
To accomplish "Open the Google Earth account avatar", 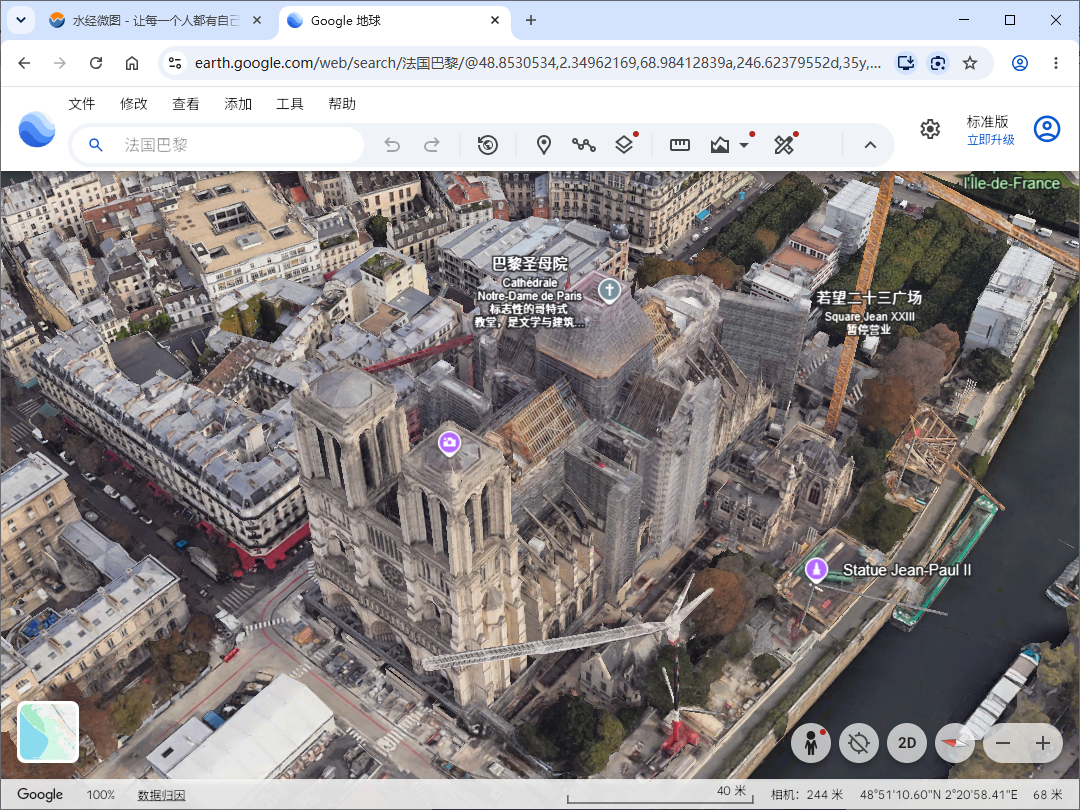I will [x=1046, y=129].
